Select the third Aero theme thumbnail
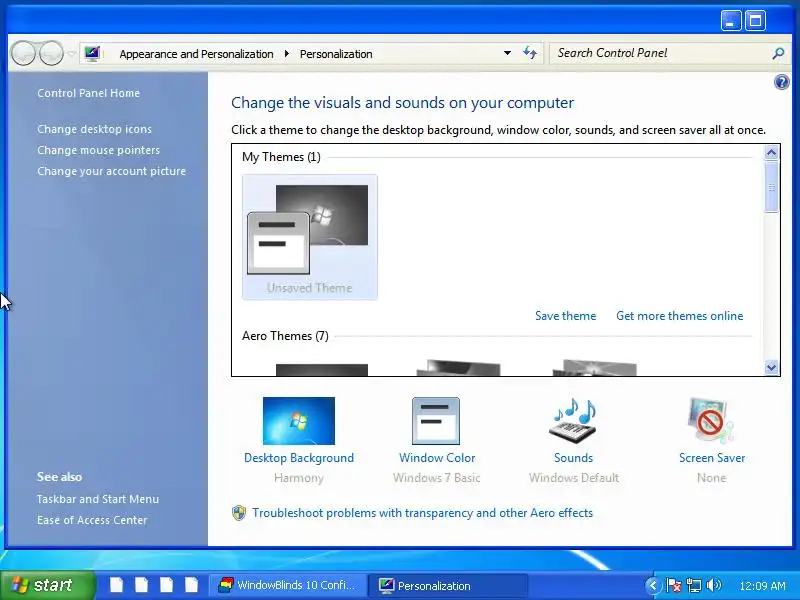 pos(595,367)
